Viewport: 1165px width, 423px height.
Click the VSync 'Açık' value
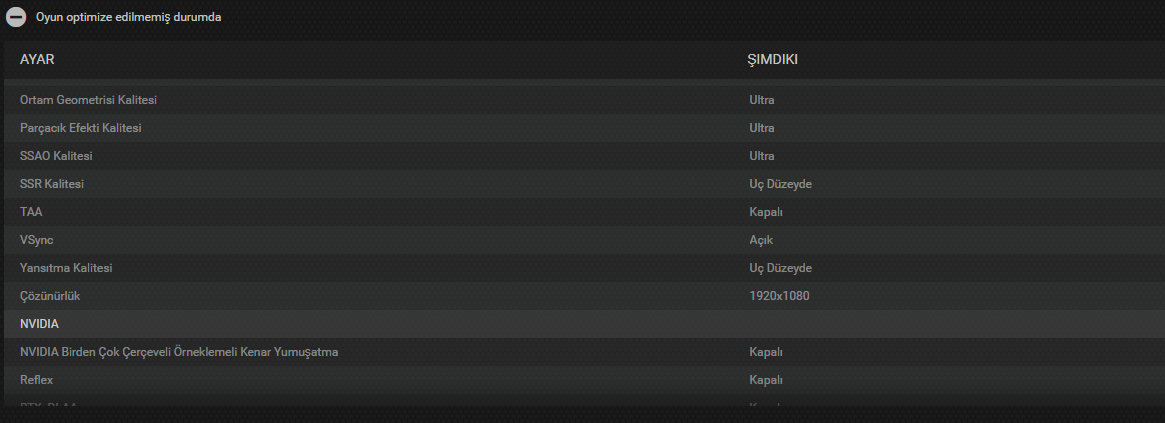pos(761,240)
